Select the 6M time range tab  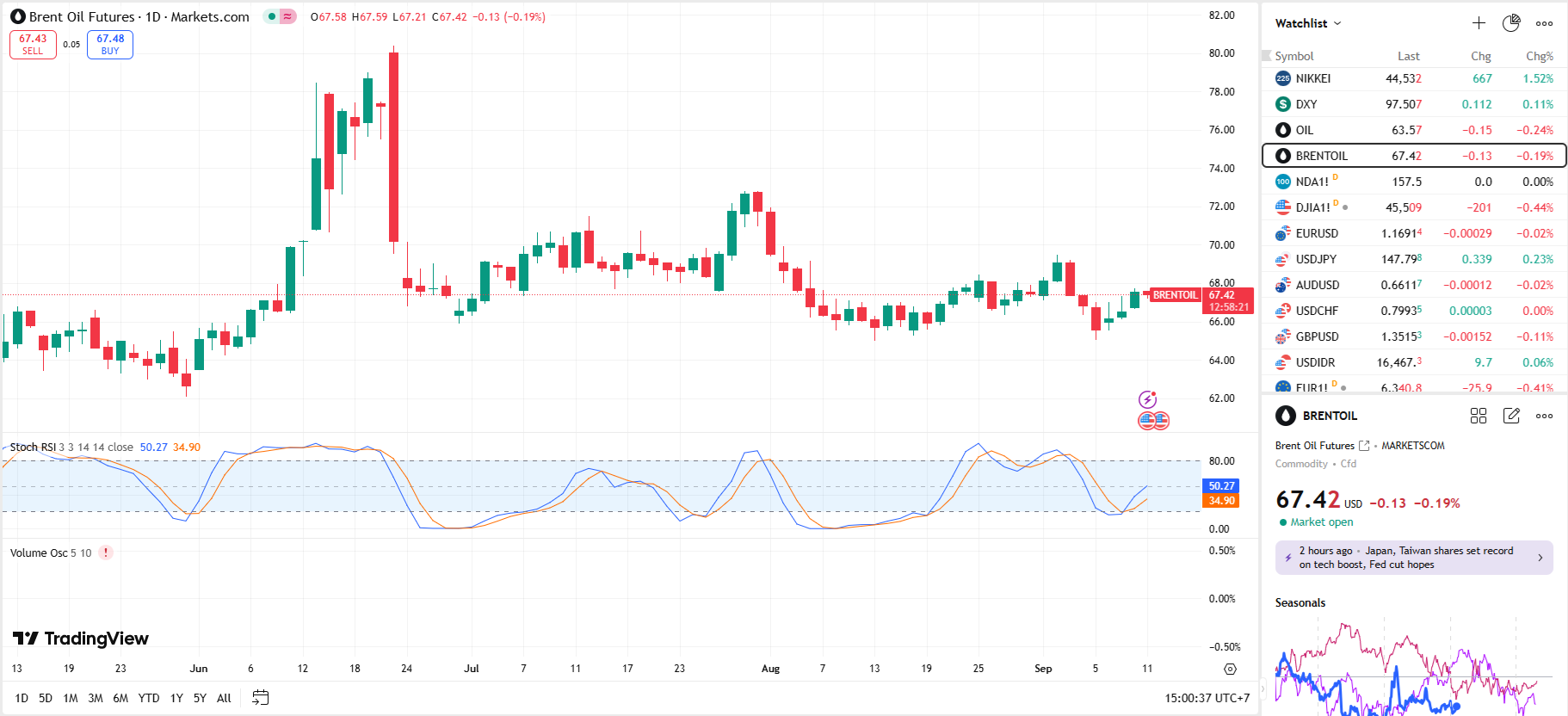[x=120, y=698]
